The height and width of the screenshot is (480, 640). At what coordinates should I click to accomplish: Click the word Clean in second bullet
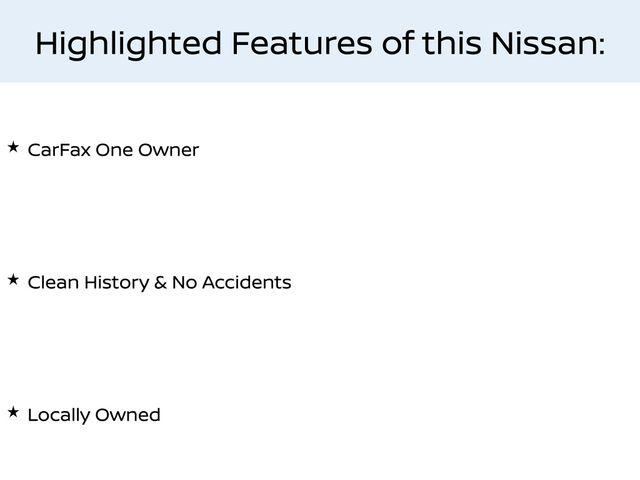pos(53,282)
